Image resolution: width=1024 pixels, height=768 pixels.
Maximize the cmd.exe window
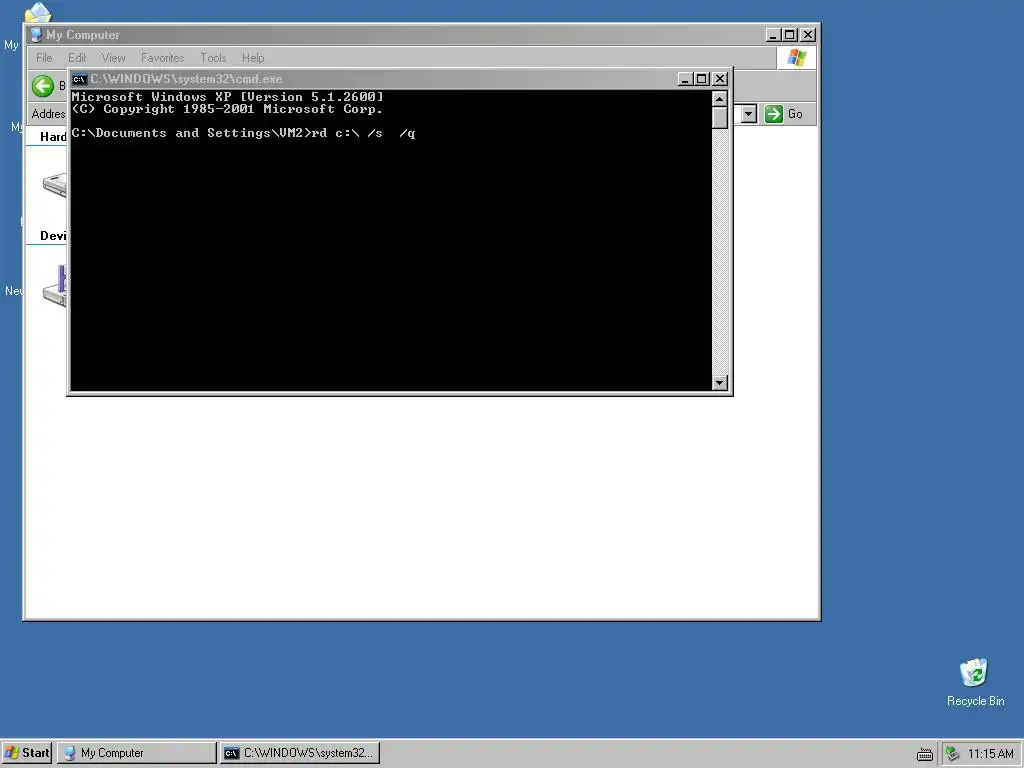(x=701, y=79)
